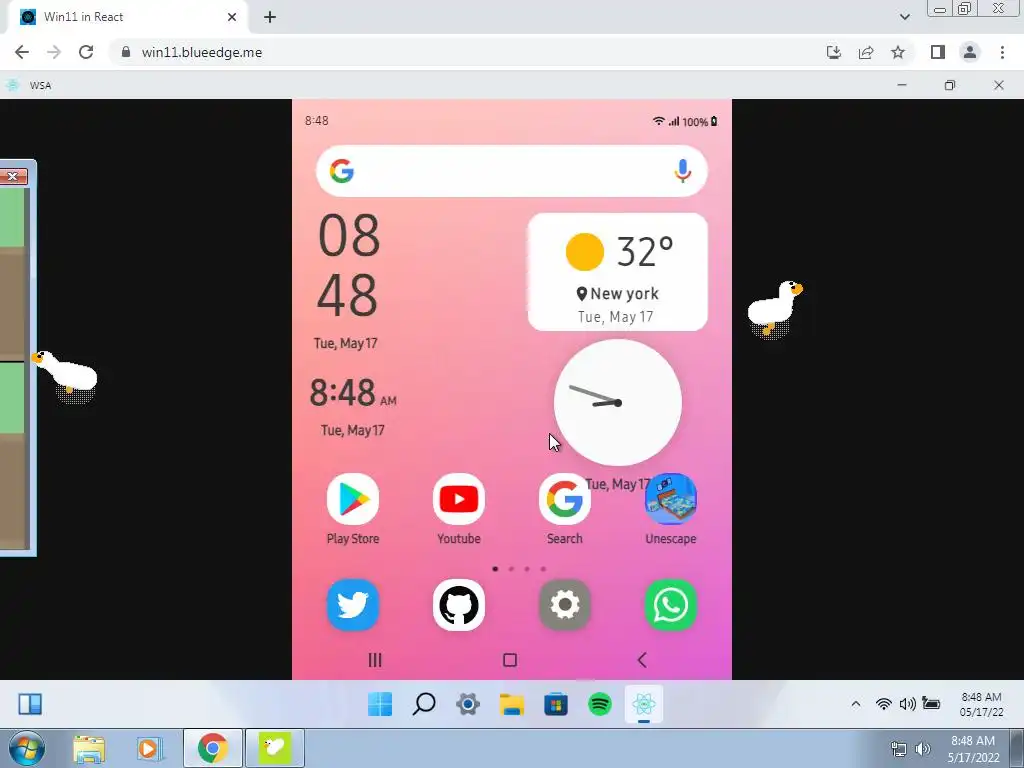Expand Win11 hidden tray icons chevron
The width and height of the screenshot is (1024, 768).
click(x=856, y=703)
